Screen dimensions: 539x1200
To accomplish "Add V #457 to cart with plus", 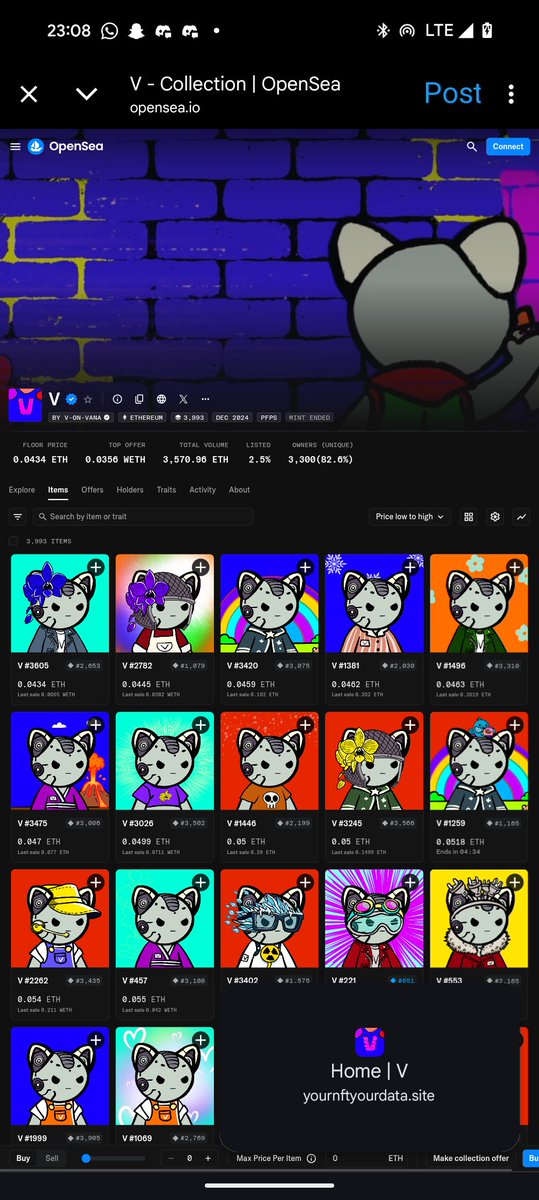I will pos(201,883).
